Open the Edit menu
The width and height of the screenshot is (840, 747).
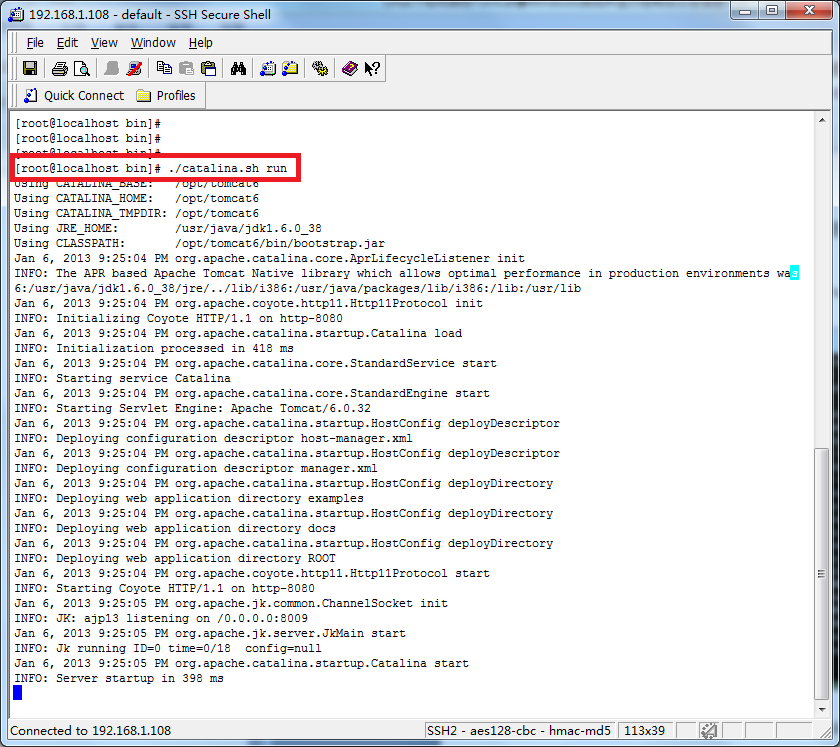(x=67, y=43)
